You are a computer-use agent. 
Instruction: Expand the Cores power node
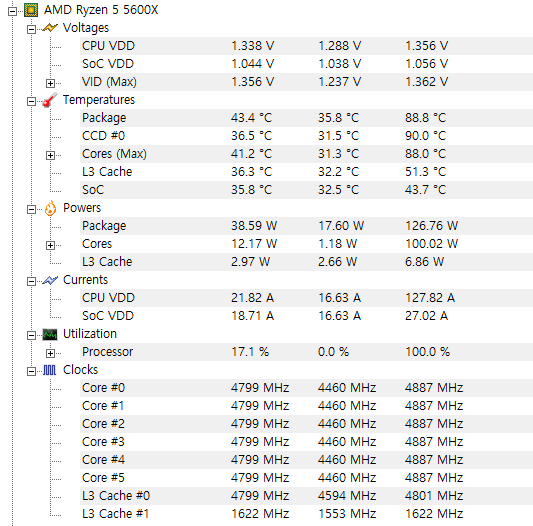coord(50,245)
